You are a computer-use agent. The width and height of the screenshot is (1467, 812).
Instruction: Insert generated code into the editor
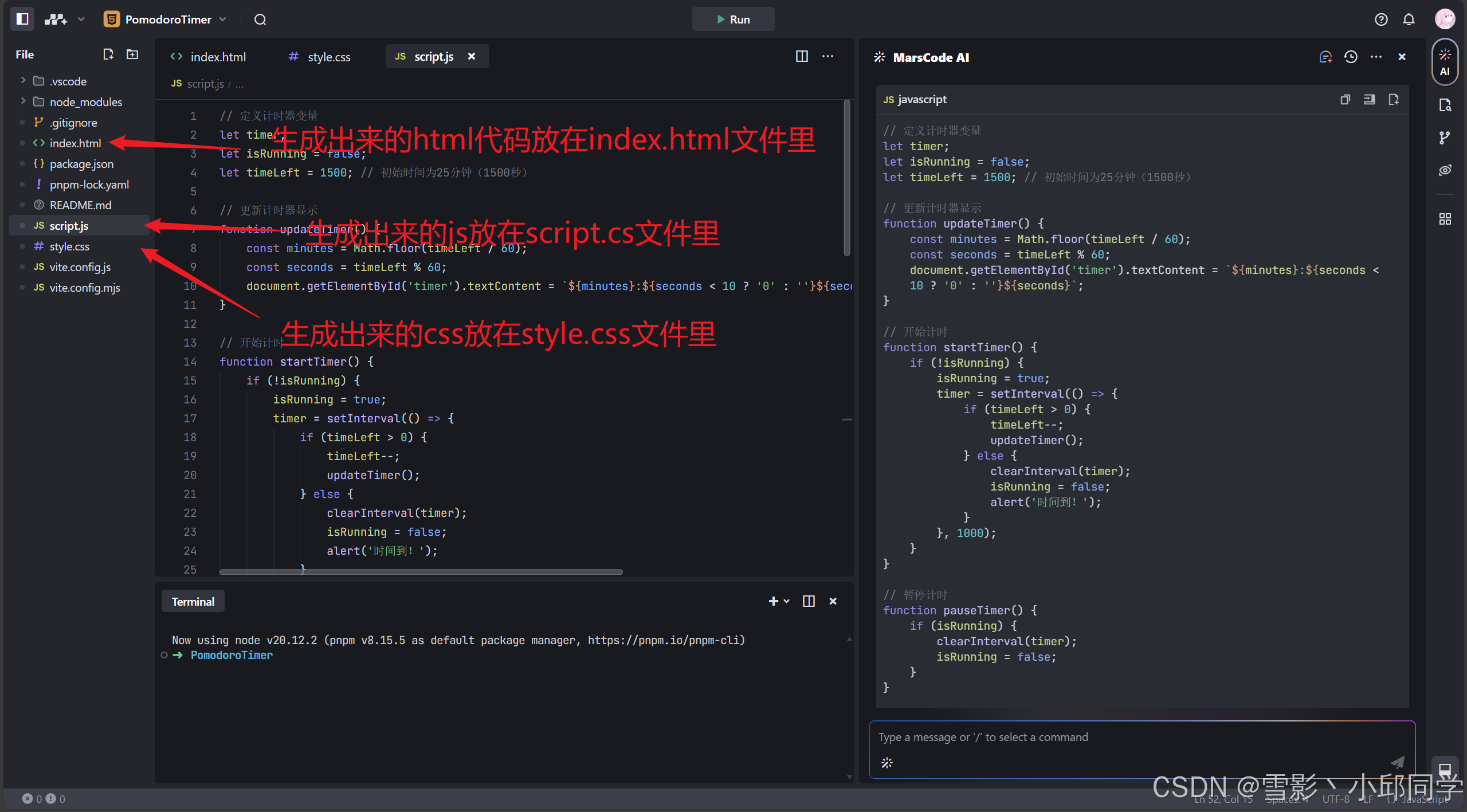pos(1369,100)
